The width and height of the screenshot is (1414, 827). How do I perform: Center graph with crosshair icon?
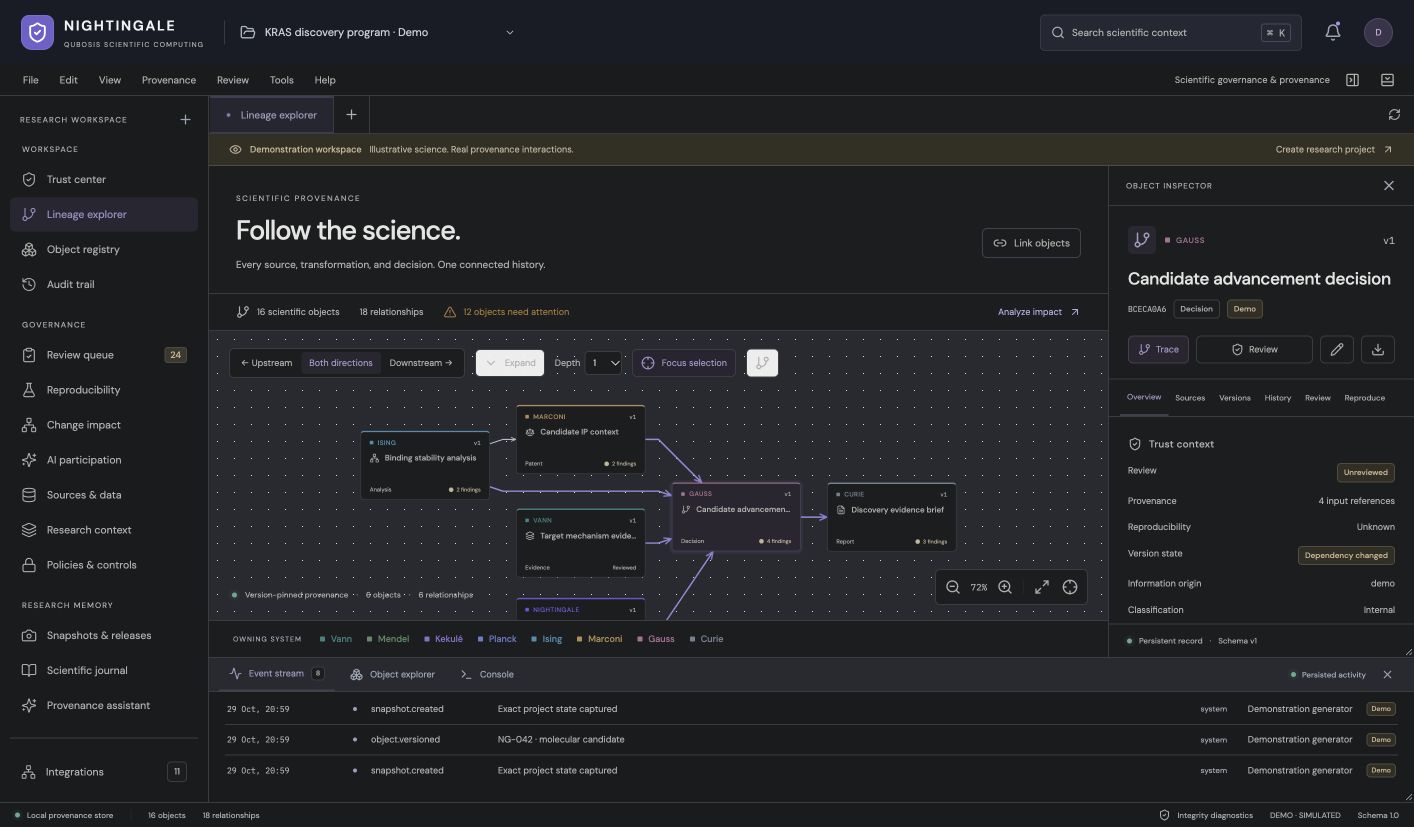1070,587
